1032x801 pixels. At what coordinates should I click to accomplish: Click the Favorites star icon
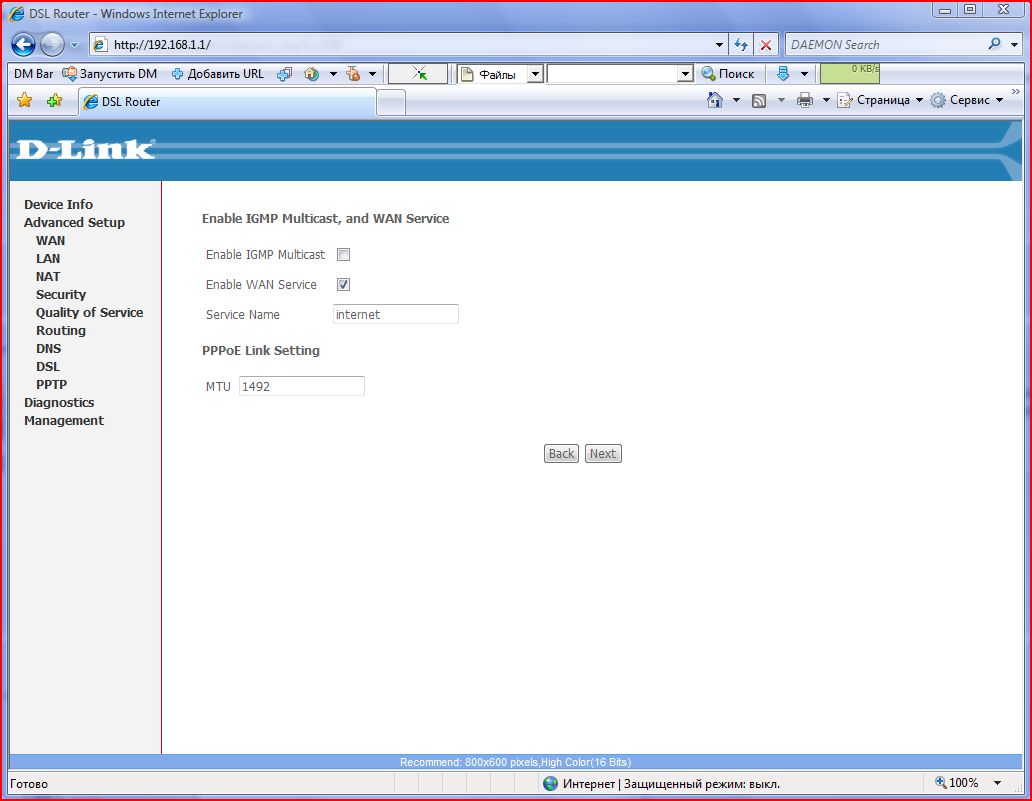tap(24, 101)
